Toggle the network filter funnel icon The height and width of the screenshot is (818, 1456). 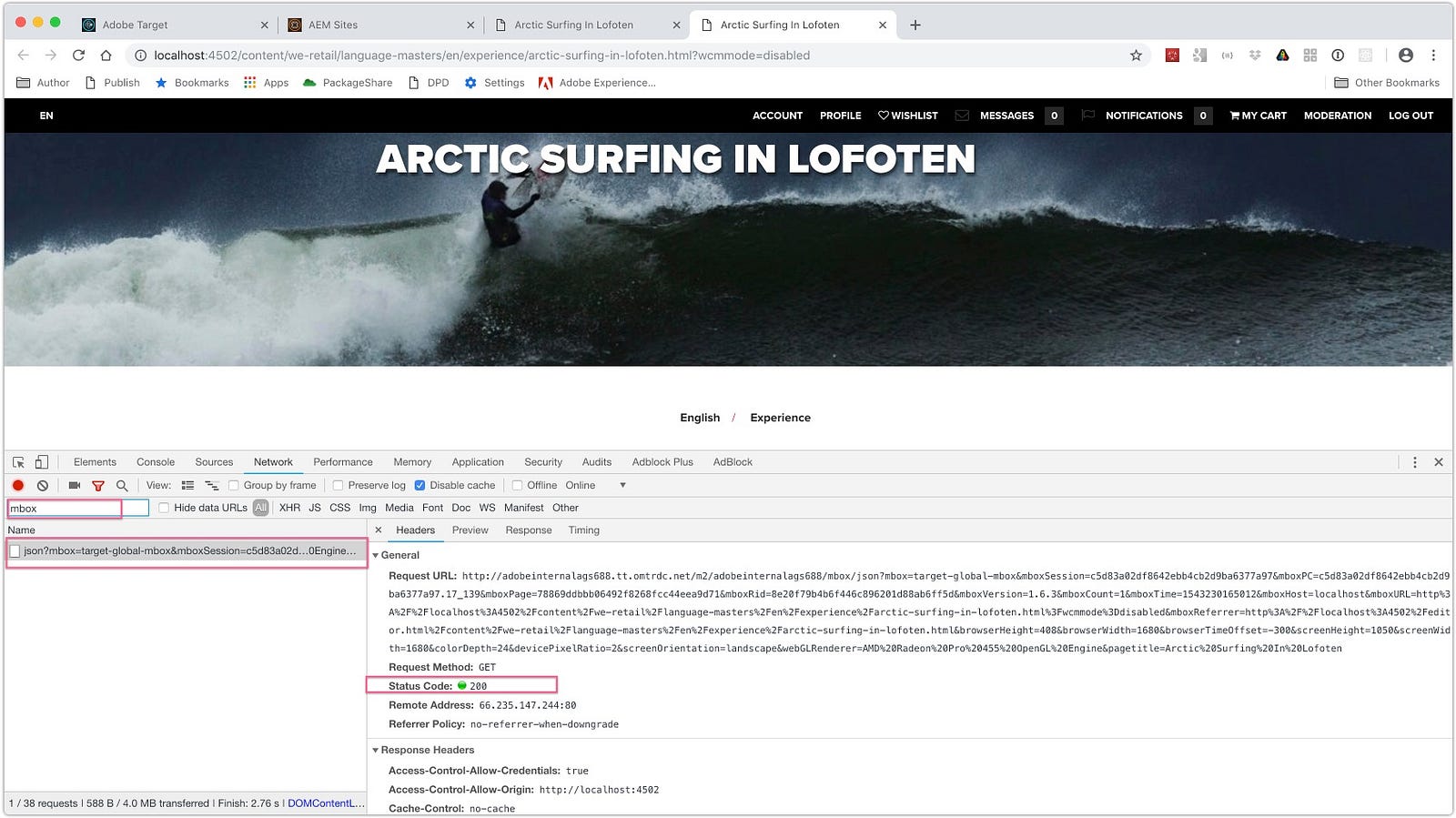(x=98, y=486)
